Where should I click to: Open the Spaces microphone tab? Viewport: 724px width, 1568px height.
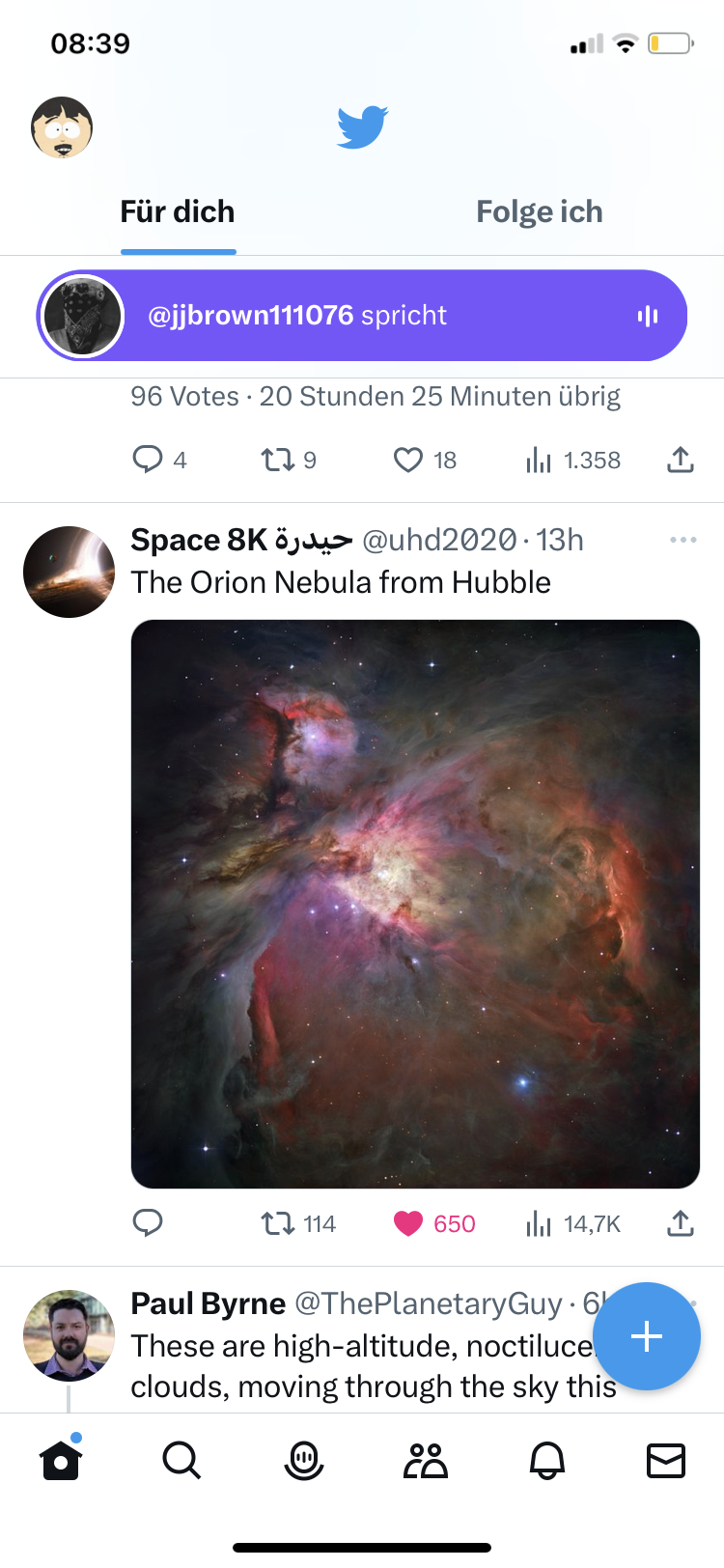(x=304, y=1460)
